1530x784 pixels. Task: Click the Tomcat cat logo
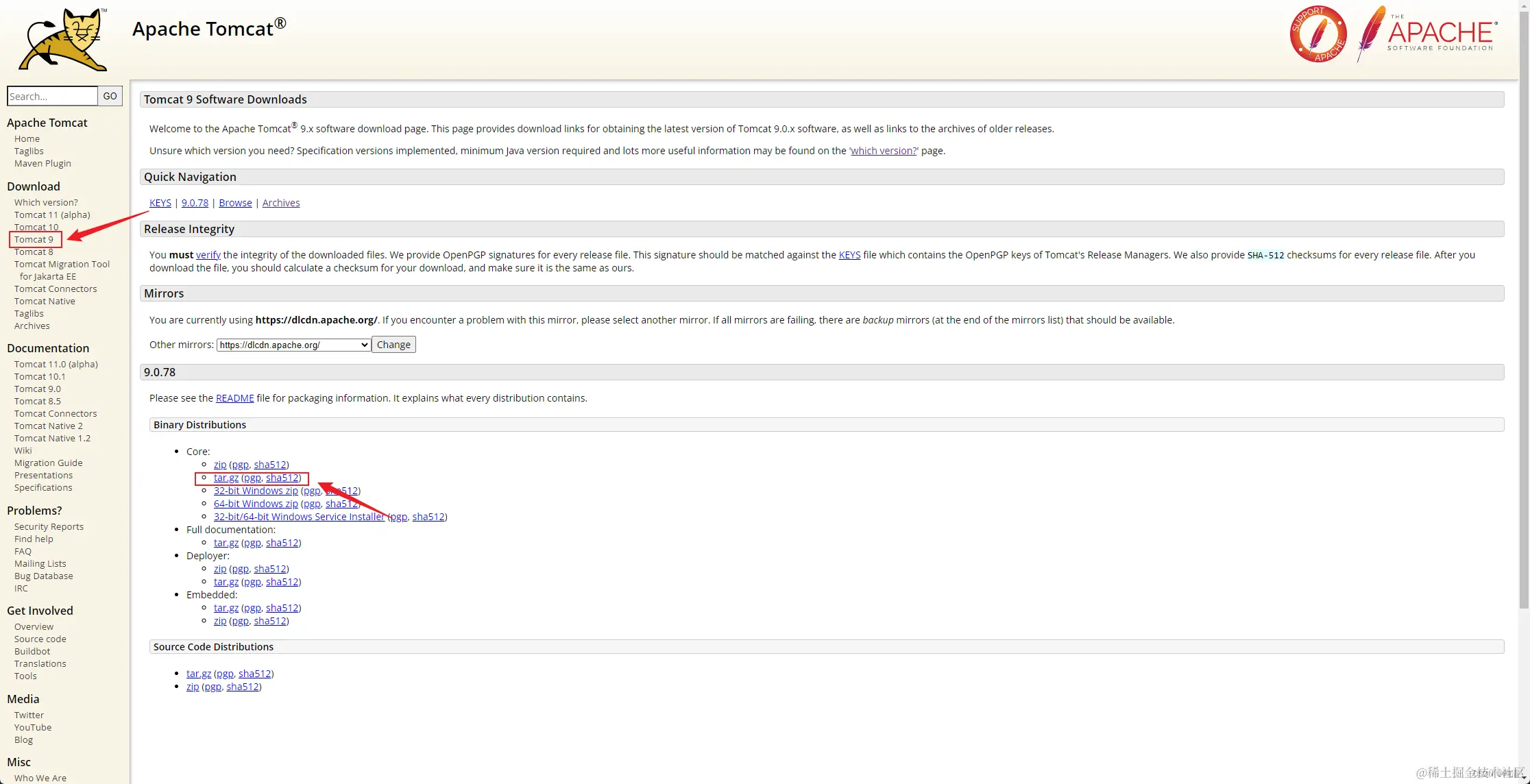pos(63,40)
